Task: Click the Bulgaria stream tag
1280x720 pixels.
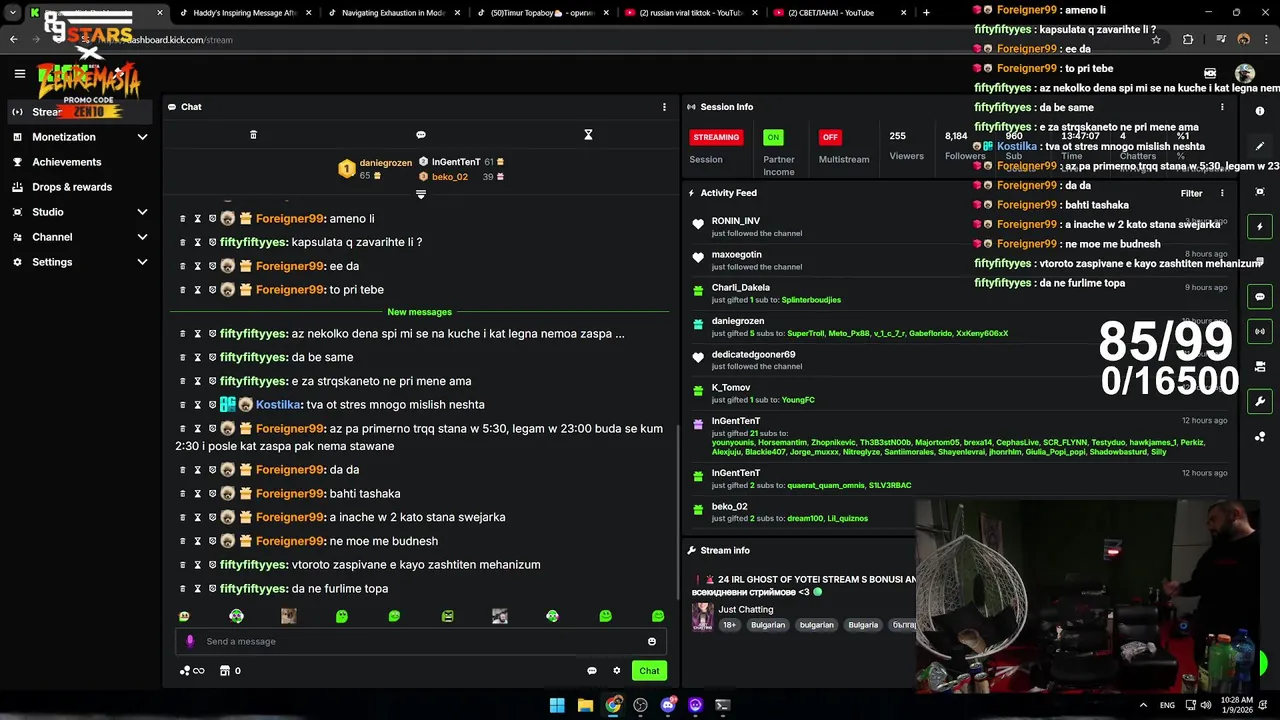Action: click(x=863, y=625)
